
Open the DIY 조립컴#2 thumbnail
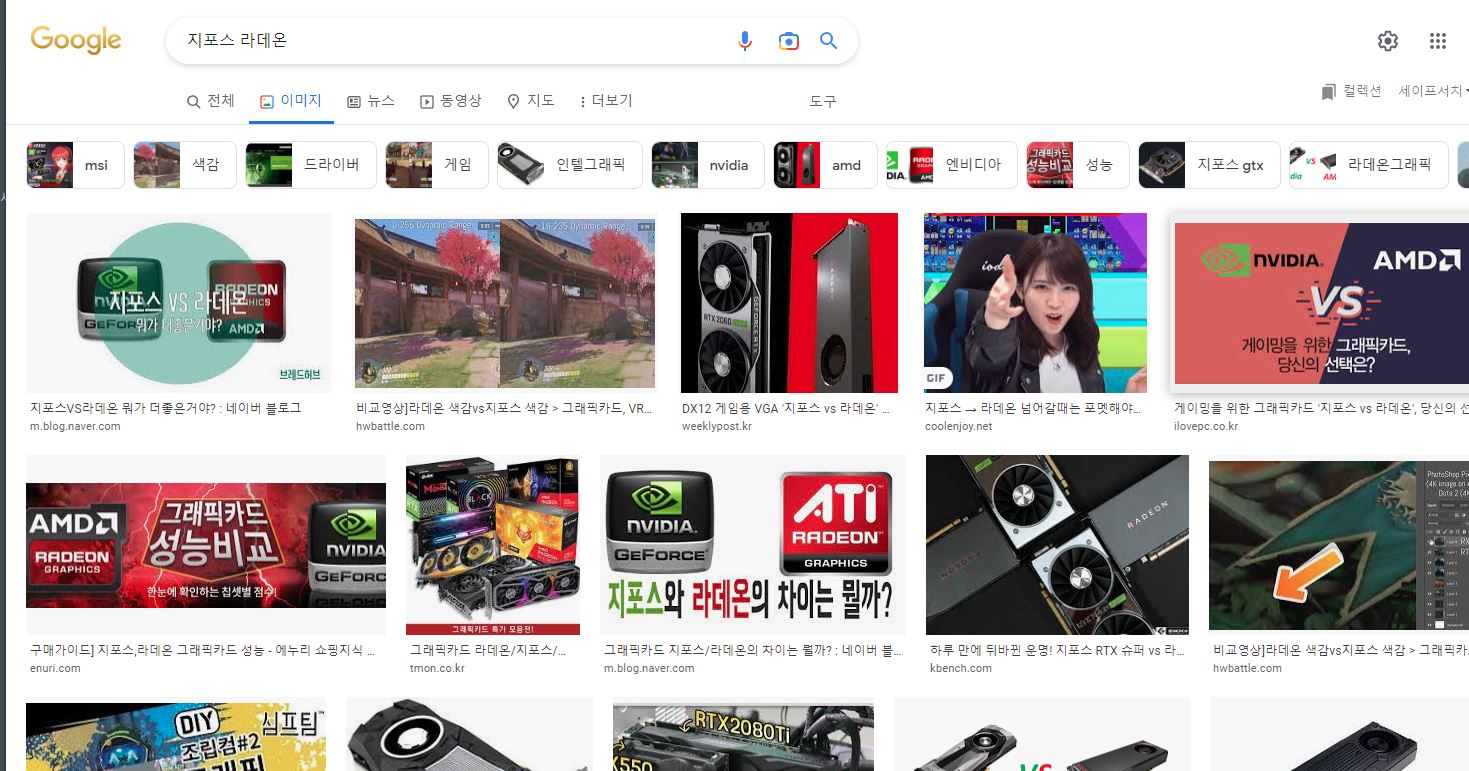[x=176, y=735]
